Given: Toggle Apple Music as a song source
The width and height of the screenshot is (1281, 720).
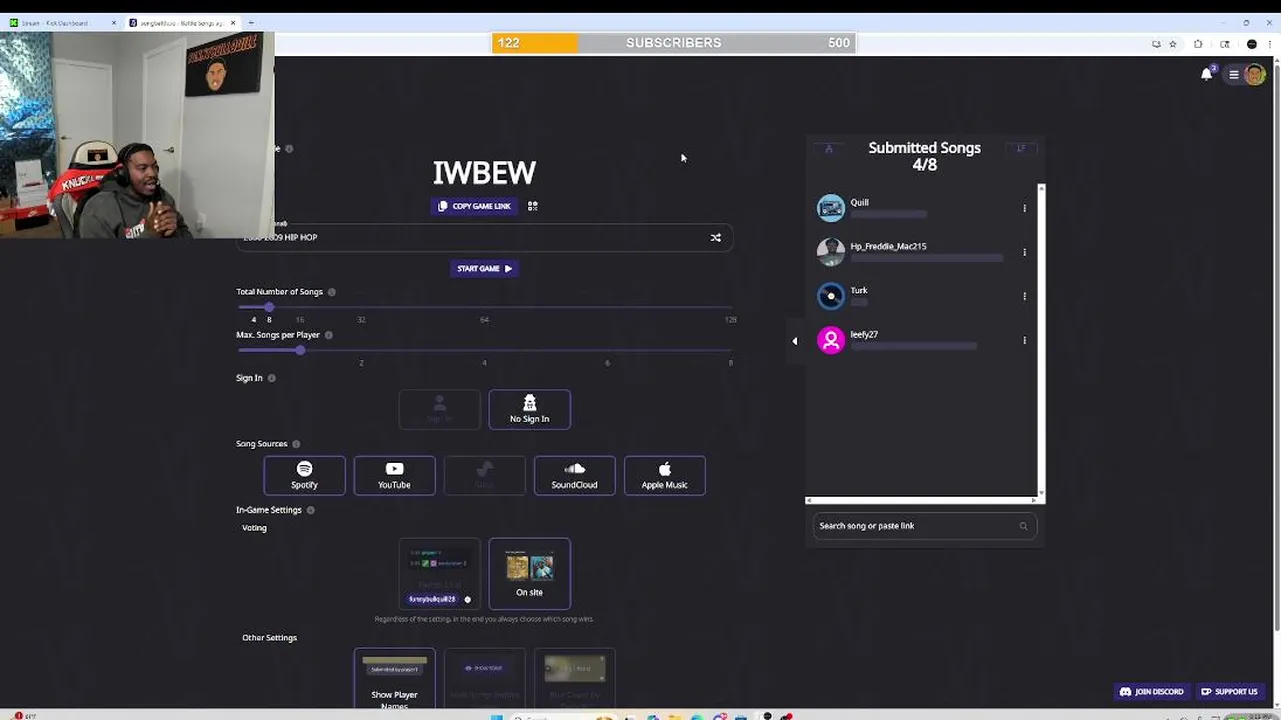Looking at the screenshot, I should 664,475.
